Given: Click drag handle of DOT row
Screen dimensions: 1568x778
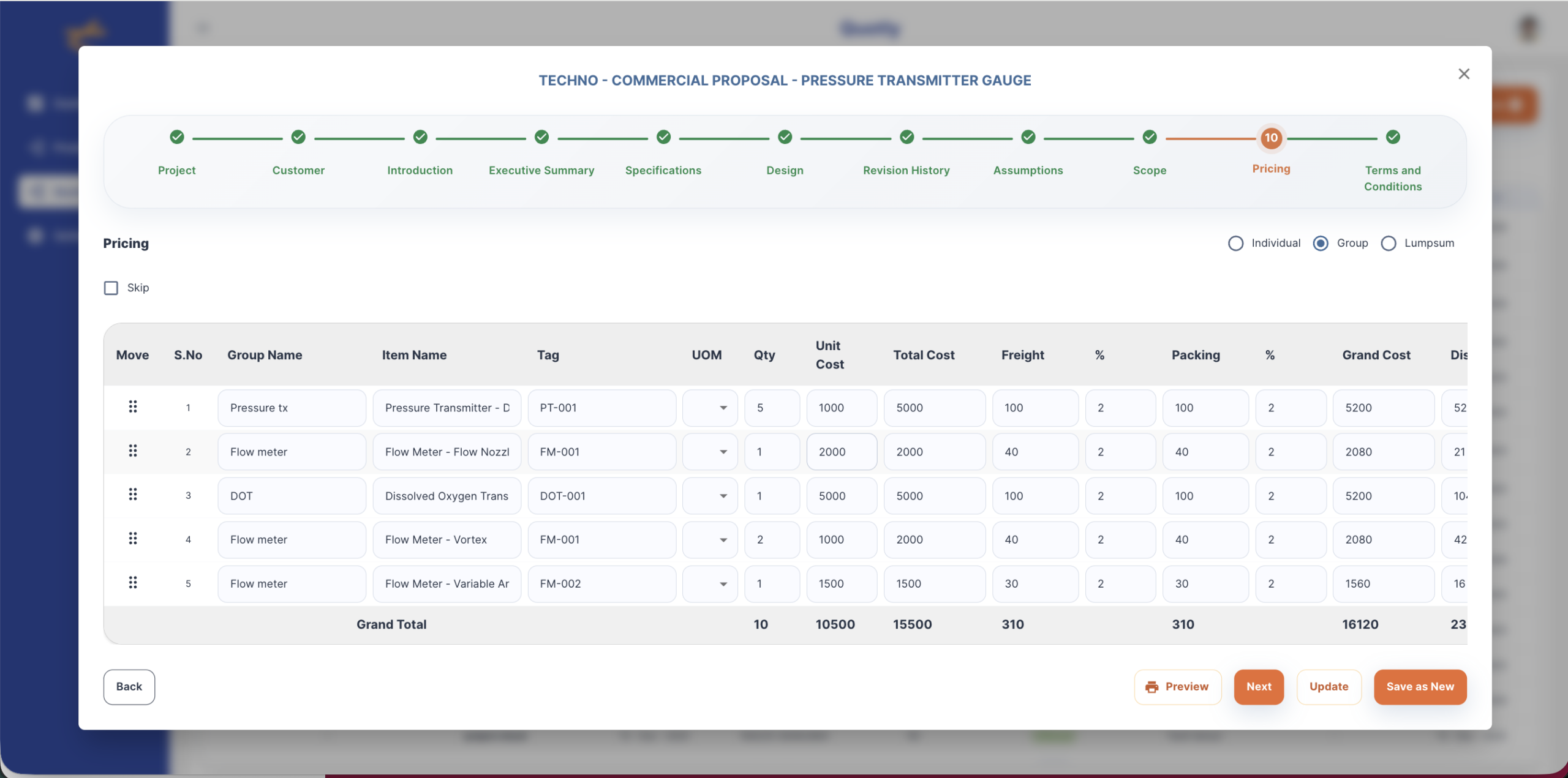Looking at the screenshot, I should click(132, 495).
